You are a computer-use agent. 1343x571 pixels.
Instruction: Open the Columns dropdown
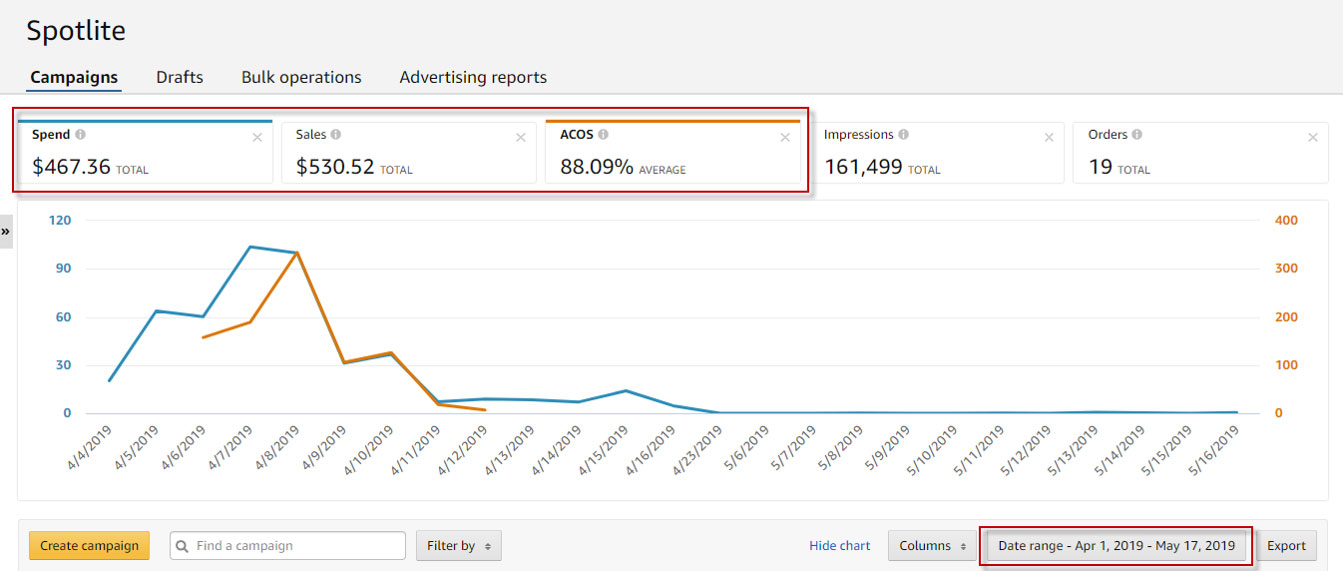(932, 546)
